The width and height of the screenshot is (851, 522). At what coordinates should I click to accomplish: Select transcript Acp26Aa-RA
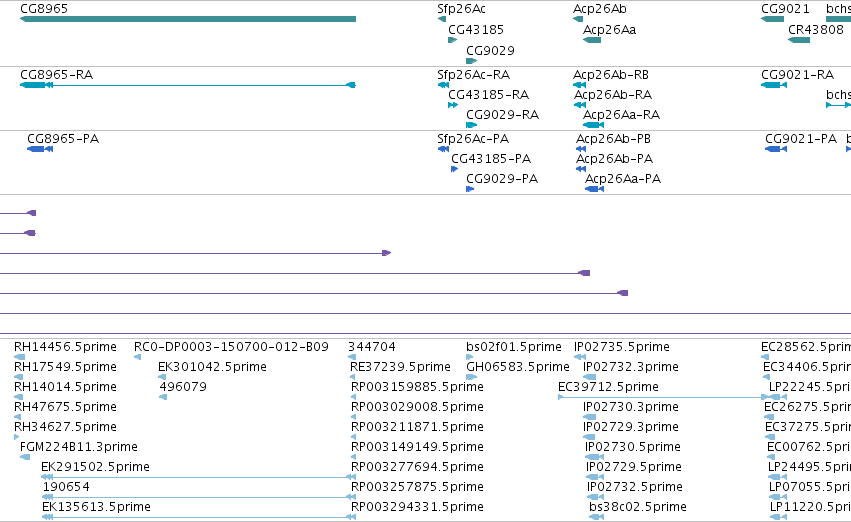[594, 125]
